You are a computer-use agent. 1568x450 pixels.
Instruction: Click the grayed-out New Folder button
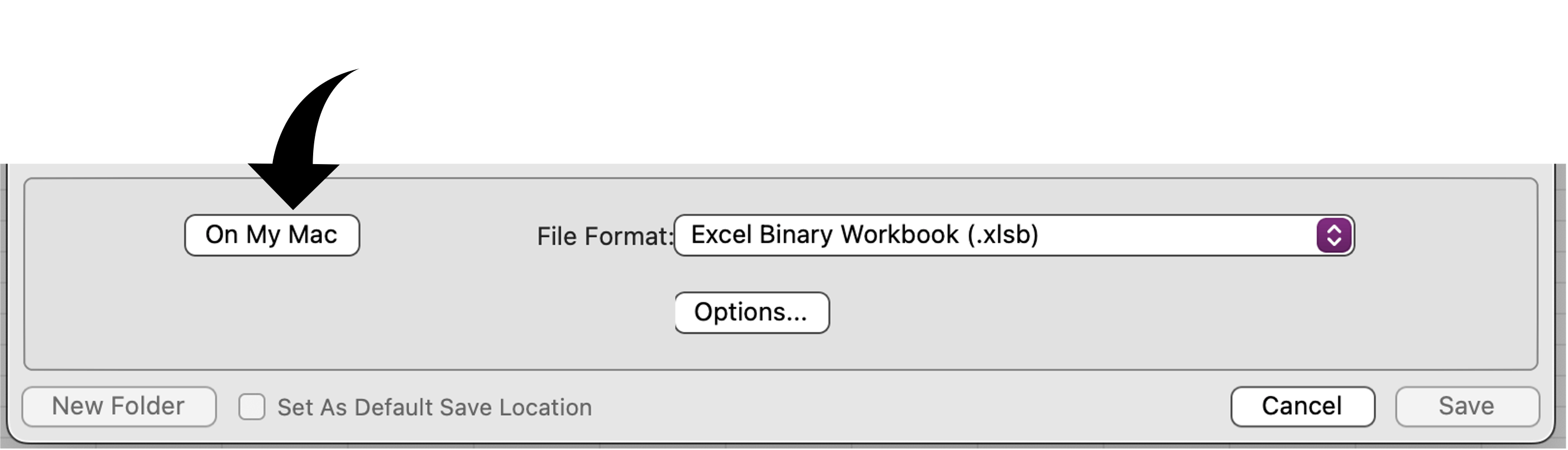click(119, 406)
